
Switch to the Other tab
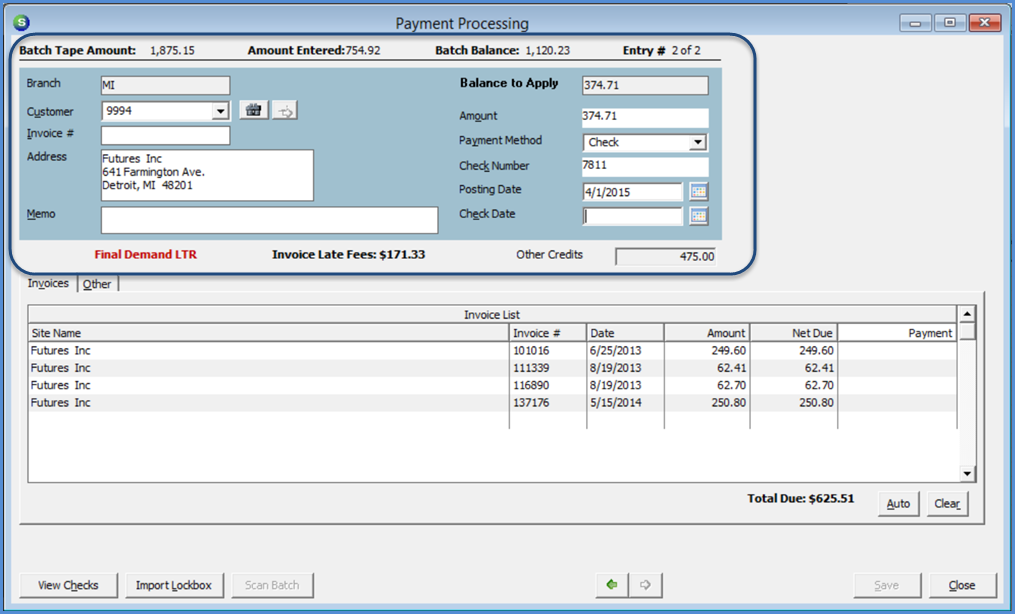tap(97, 284)
